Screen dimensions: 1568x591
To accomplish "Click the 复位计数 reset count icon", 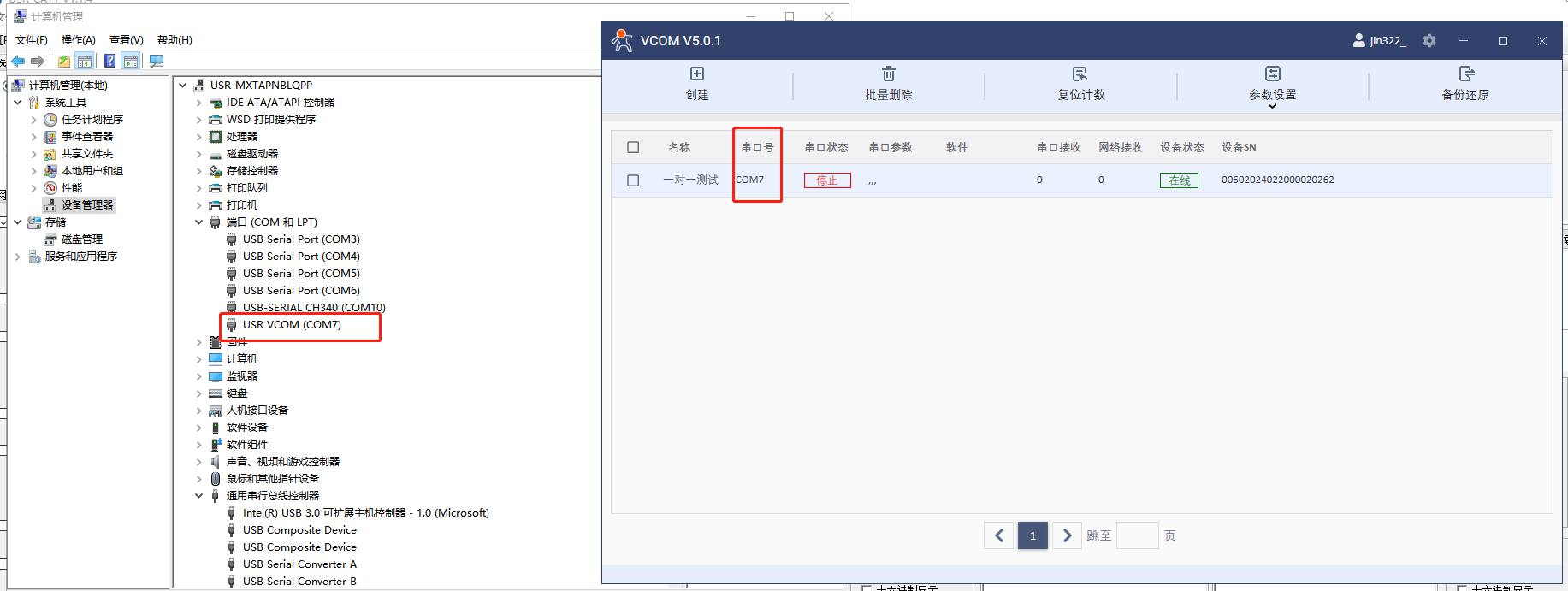I will (x=1080, y=74).
